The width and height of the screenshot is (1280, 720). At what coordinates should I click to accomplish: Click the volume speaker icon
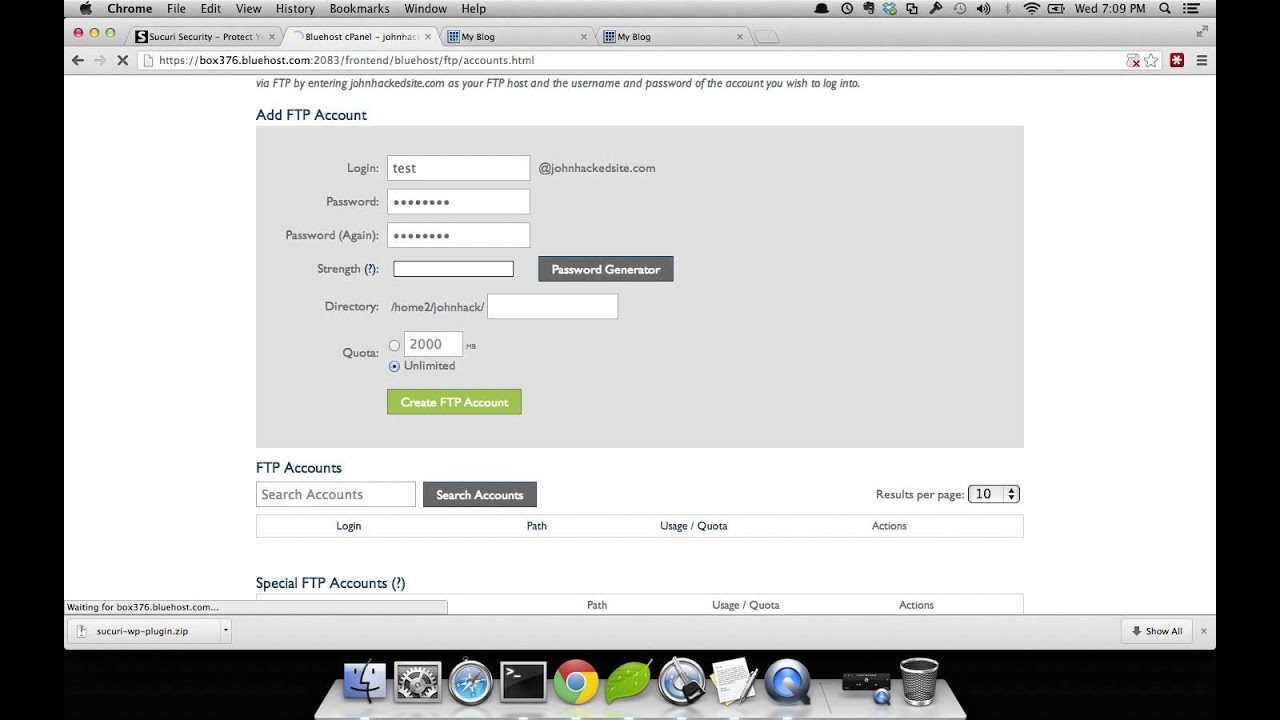pos(983,8)
